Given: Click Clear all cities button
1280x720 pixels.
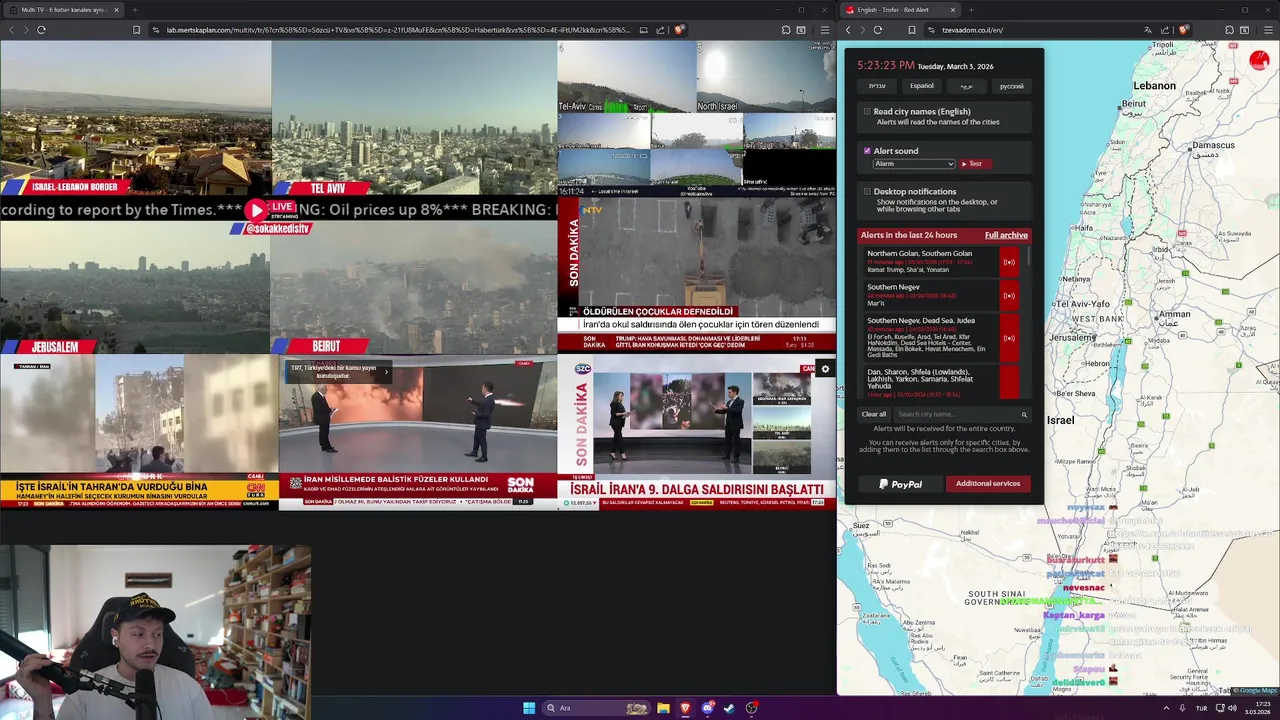Looking at the screenshot, I should click(874, 414).
